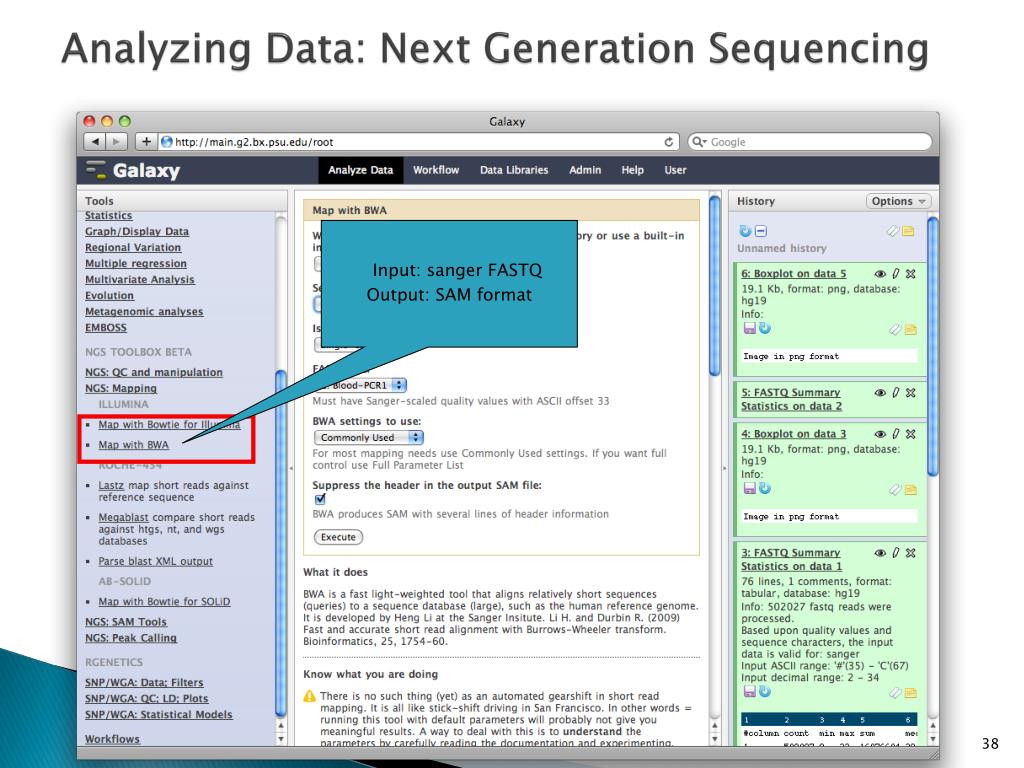Expand the Multivariate Analysis section
The width and height of the screenshot is (1024, 768).
click(140, 280)
